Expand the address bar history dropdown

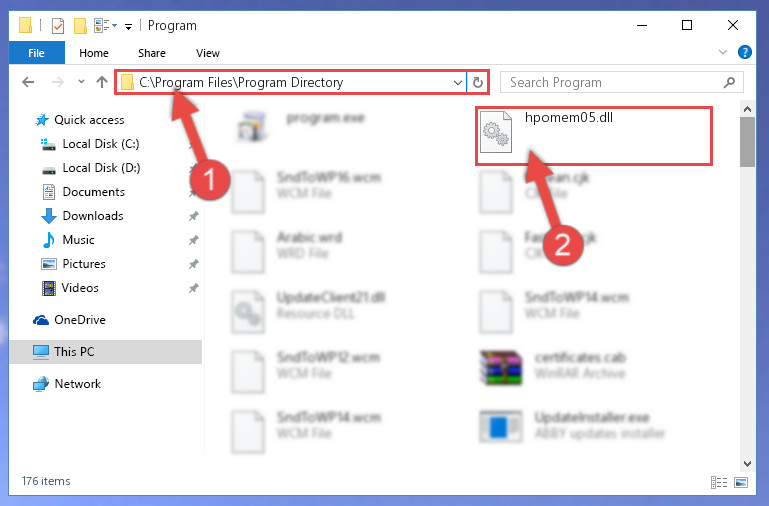coord(458,82)
